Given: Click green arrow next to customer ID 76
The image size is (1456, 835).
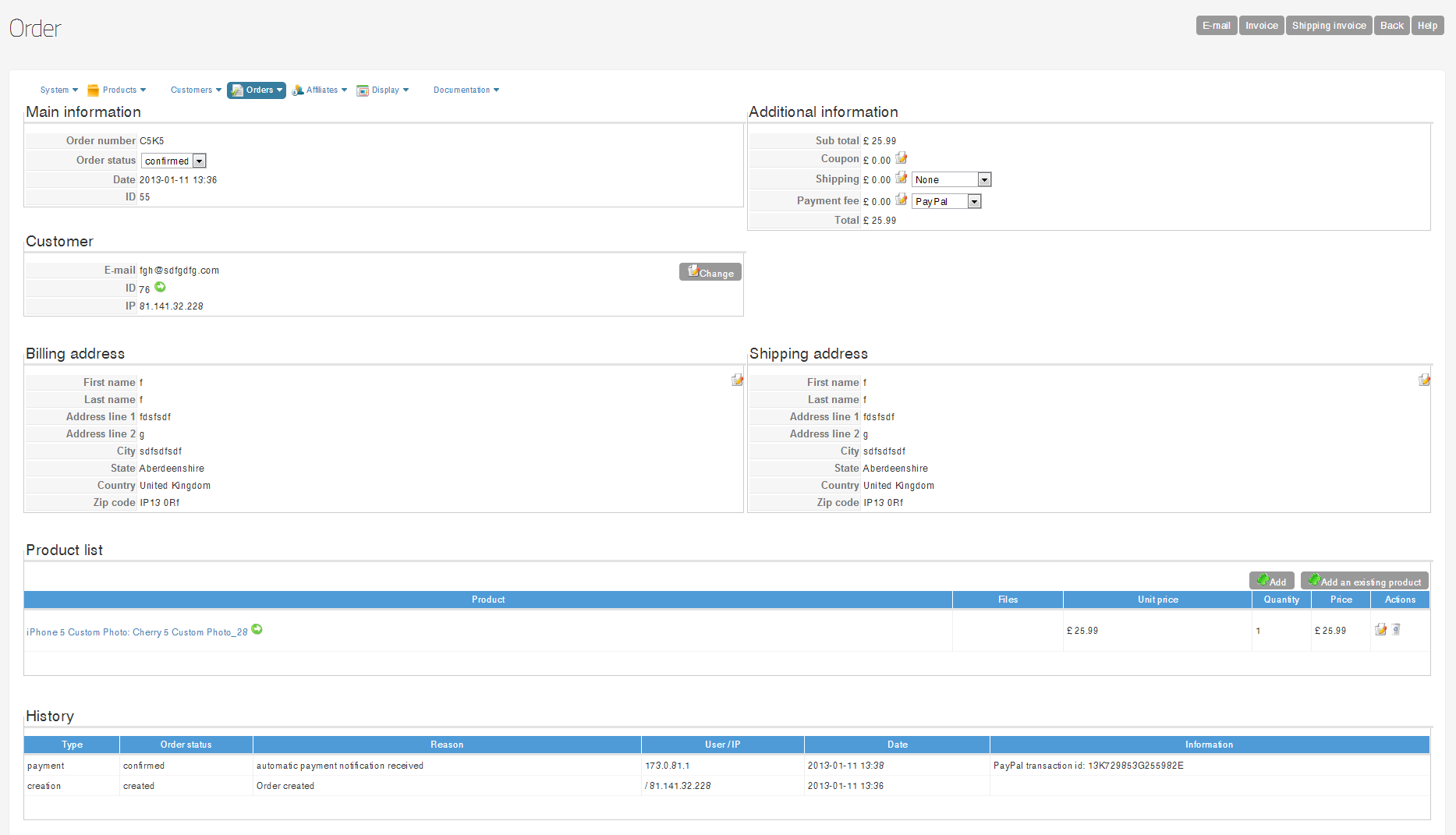Looking at the screenshot, I should (160, 288).
